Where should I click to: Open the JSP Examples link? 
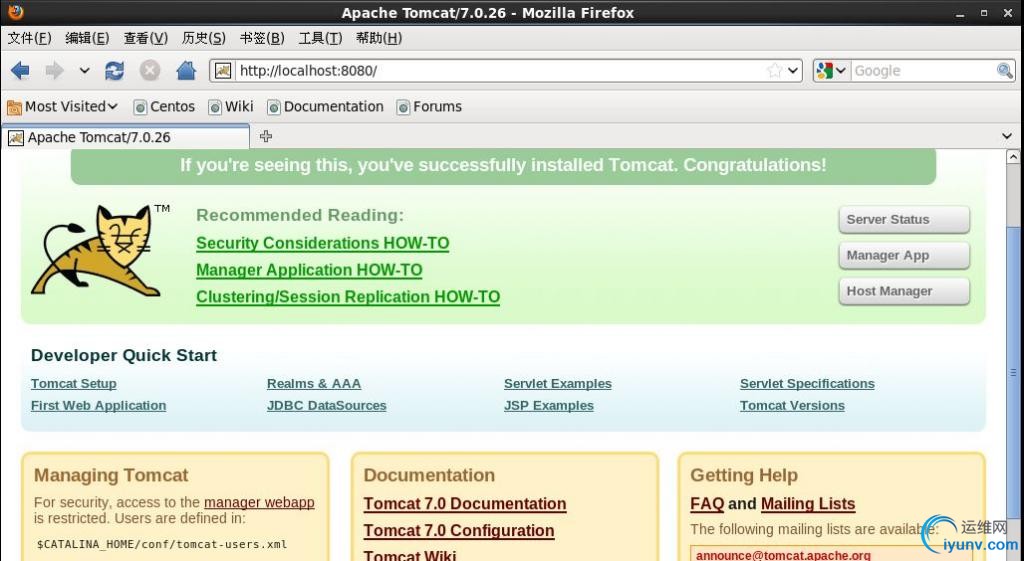[549, 406]
